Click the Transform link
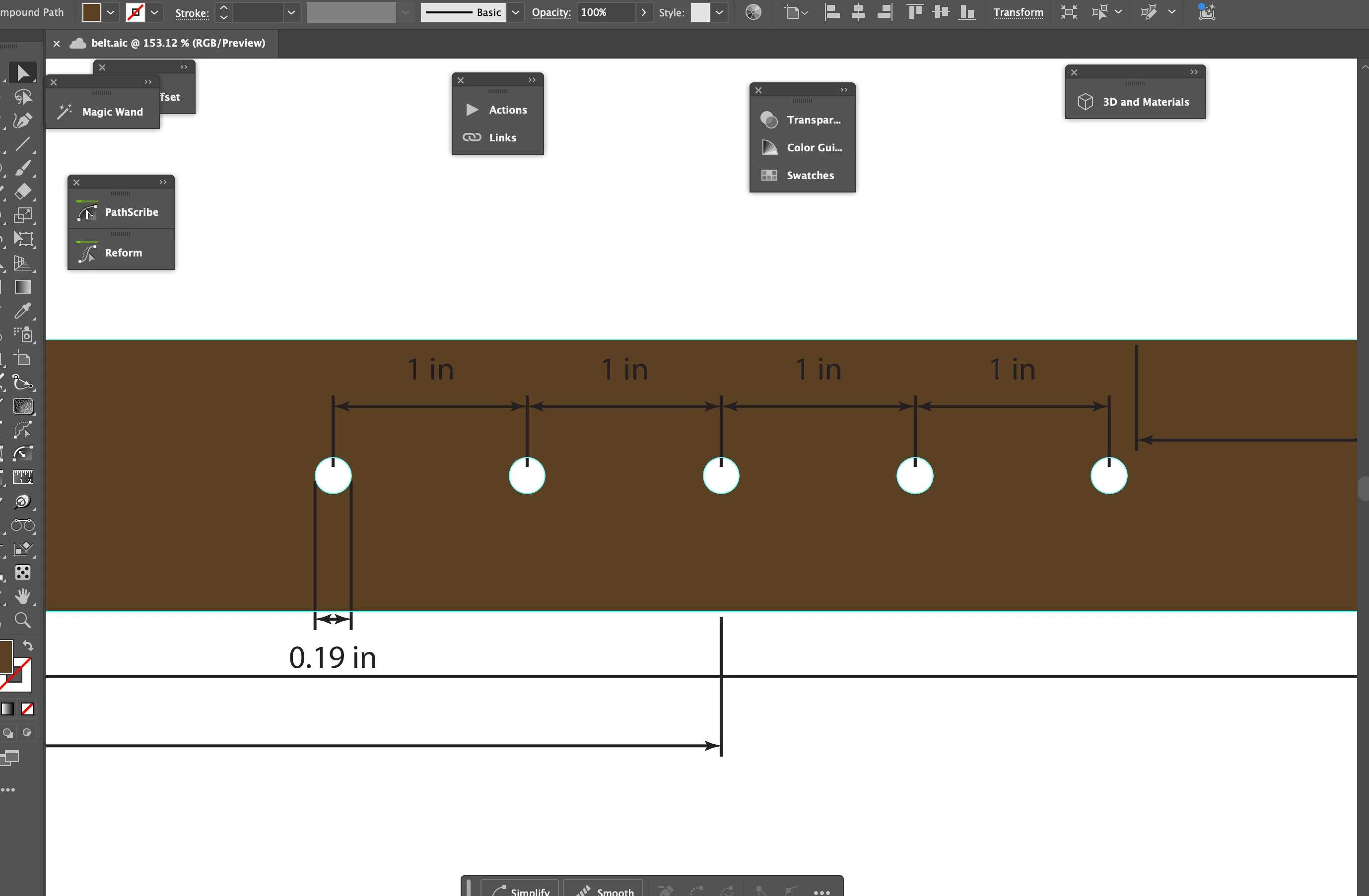 (1018, 12)
